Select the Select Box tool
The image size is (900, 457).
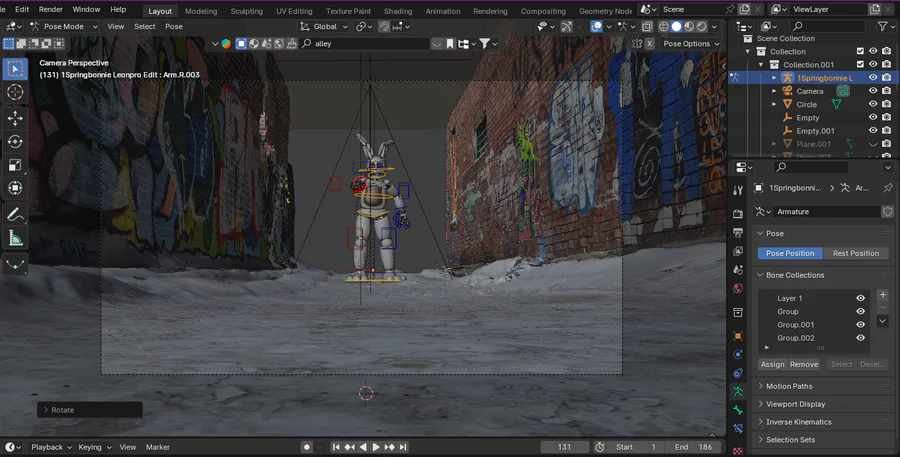(15, 68)
